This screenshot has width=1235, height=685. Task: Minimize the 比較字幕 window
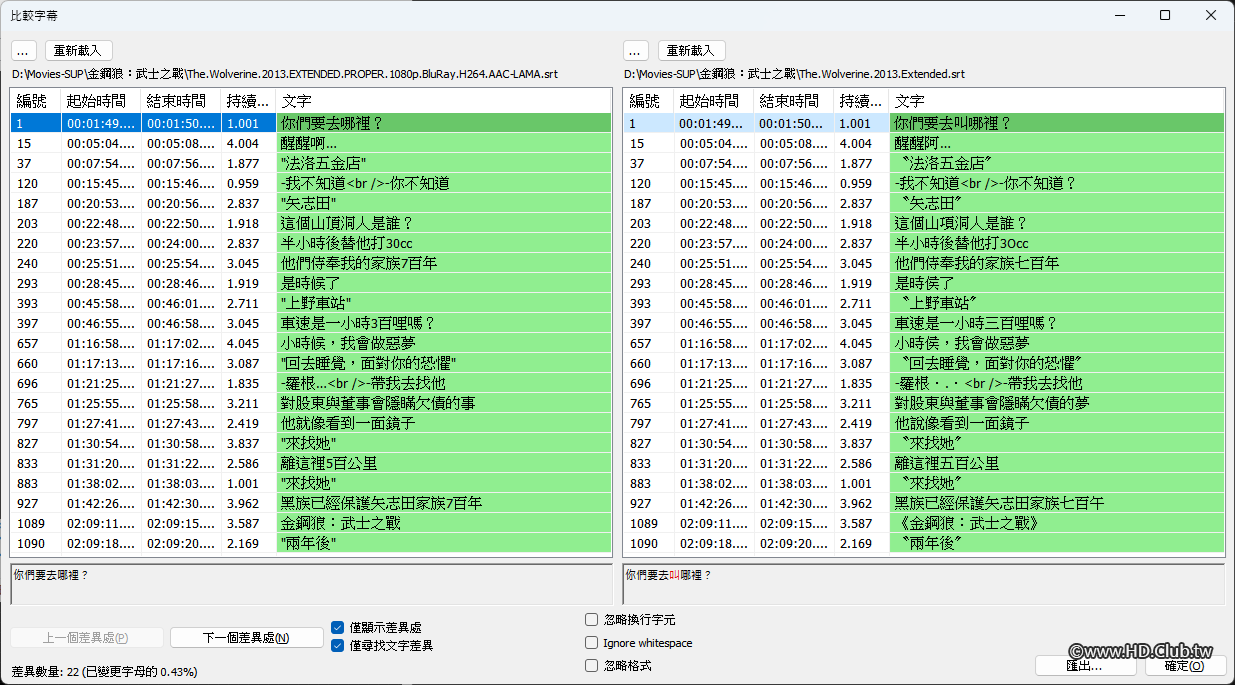pos(1119,15)
